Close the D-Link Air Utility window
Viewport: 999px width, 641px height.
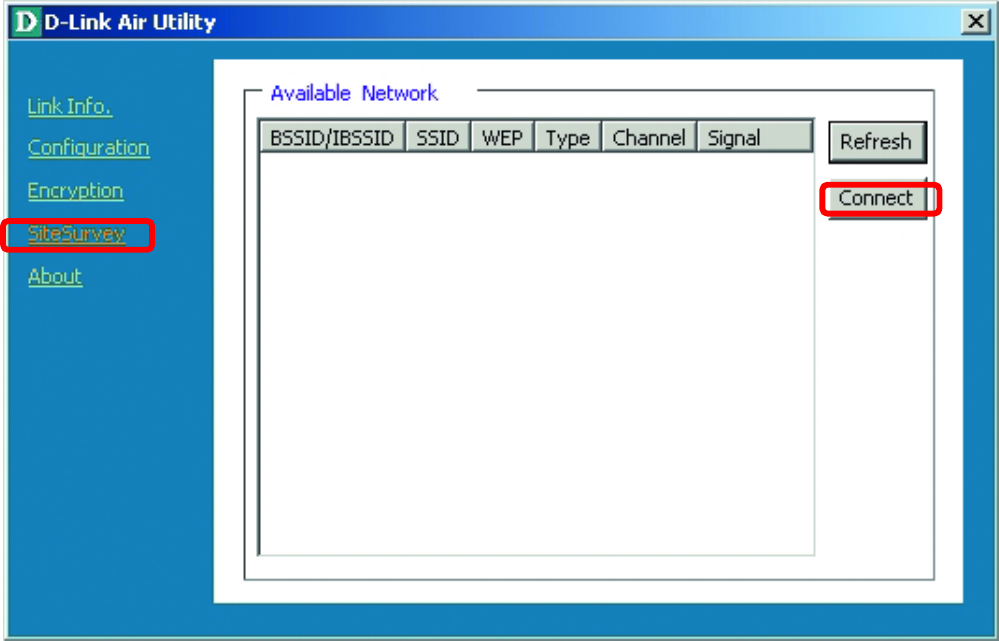point(975,22)
